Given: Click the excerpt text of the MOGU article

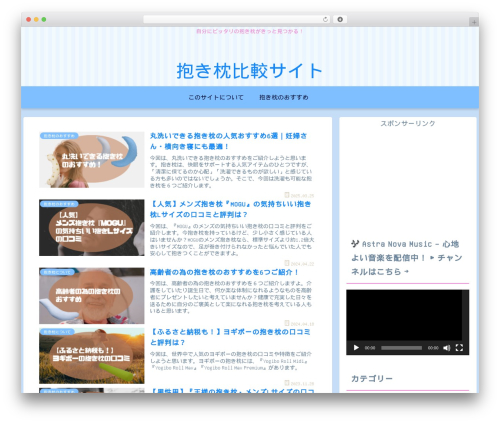Looking at the screenshot, I should (x=232, y=240).
